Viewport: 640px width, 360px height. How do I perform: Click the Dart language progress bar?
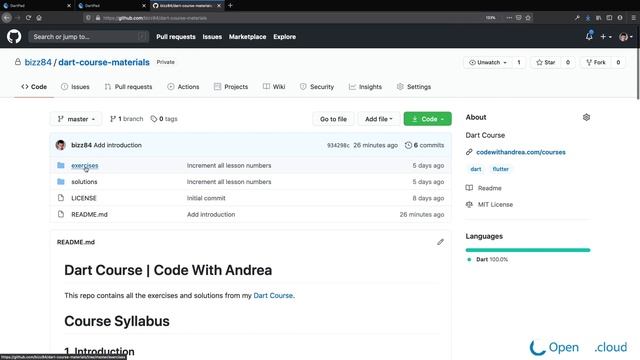click(x=528, y=250)
